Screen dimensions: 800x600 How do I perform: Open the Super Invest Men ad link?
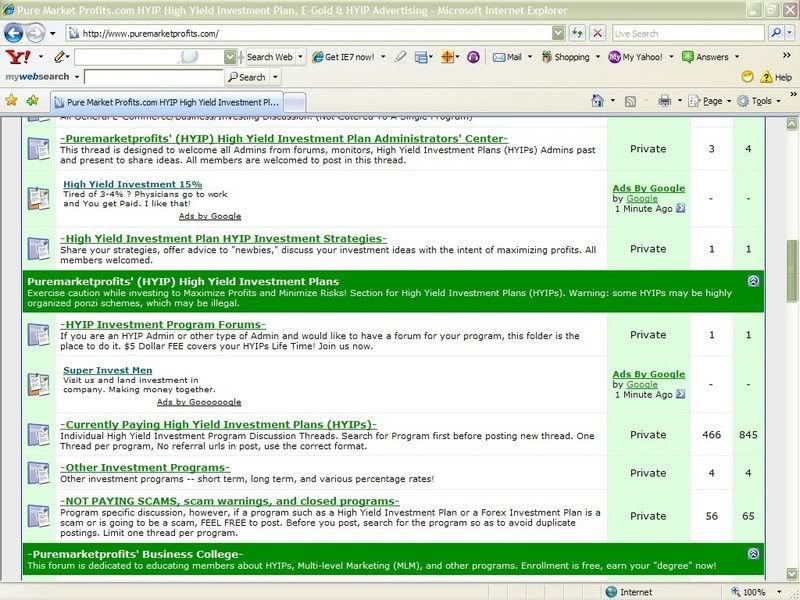108,370
